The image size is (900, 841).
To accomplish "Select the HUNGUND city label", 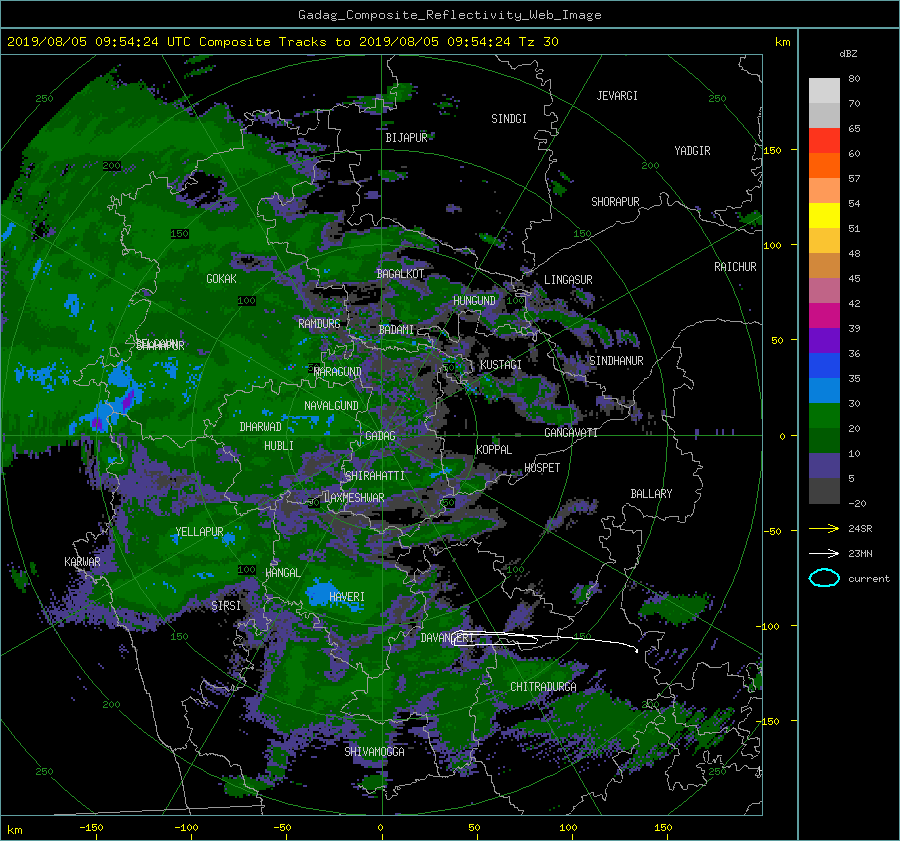I will [474, 301].
